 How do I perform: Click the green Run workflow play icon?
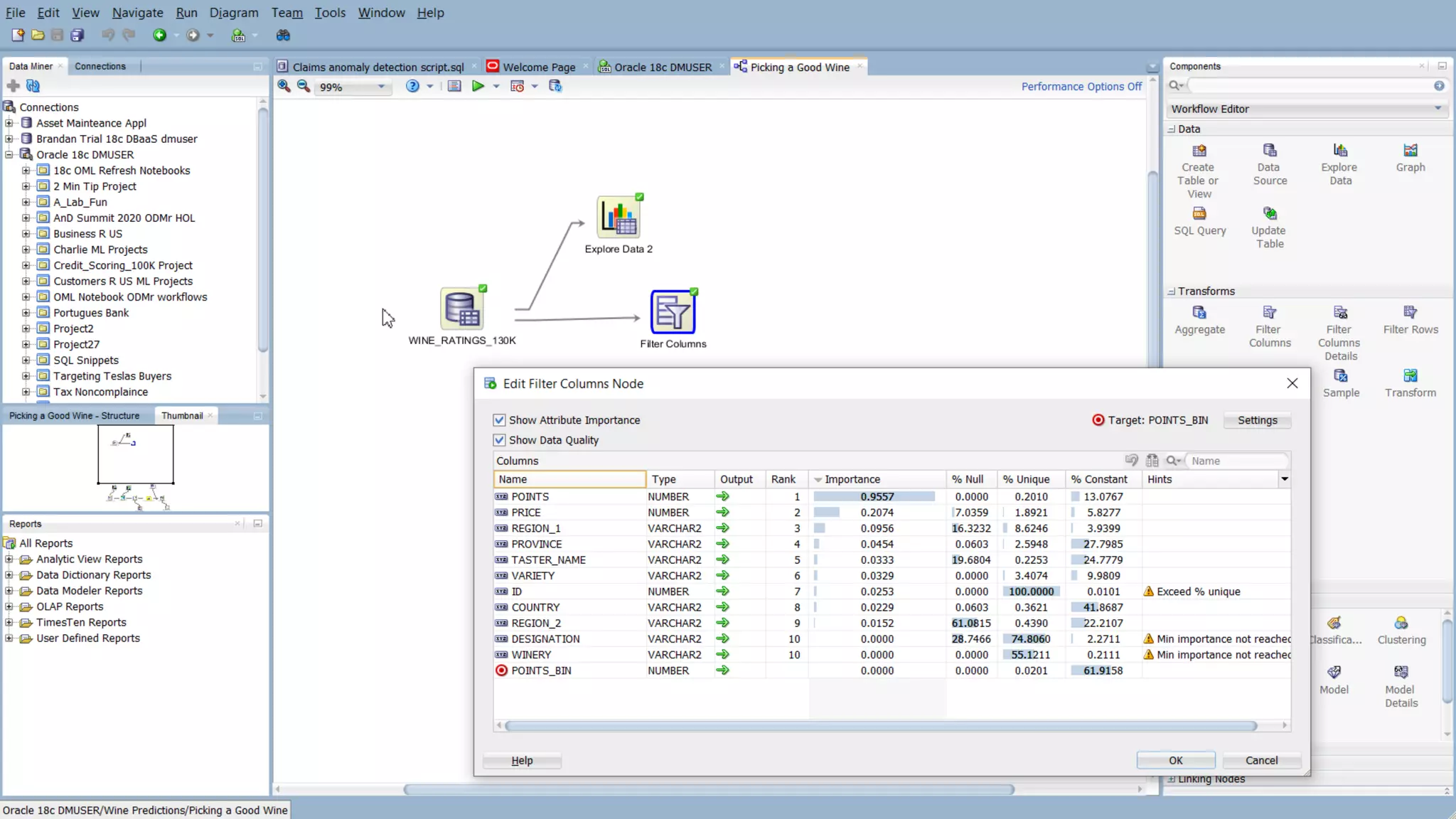(x=478, y=86)
